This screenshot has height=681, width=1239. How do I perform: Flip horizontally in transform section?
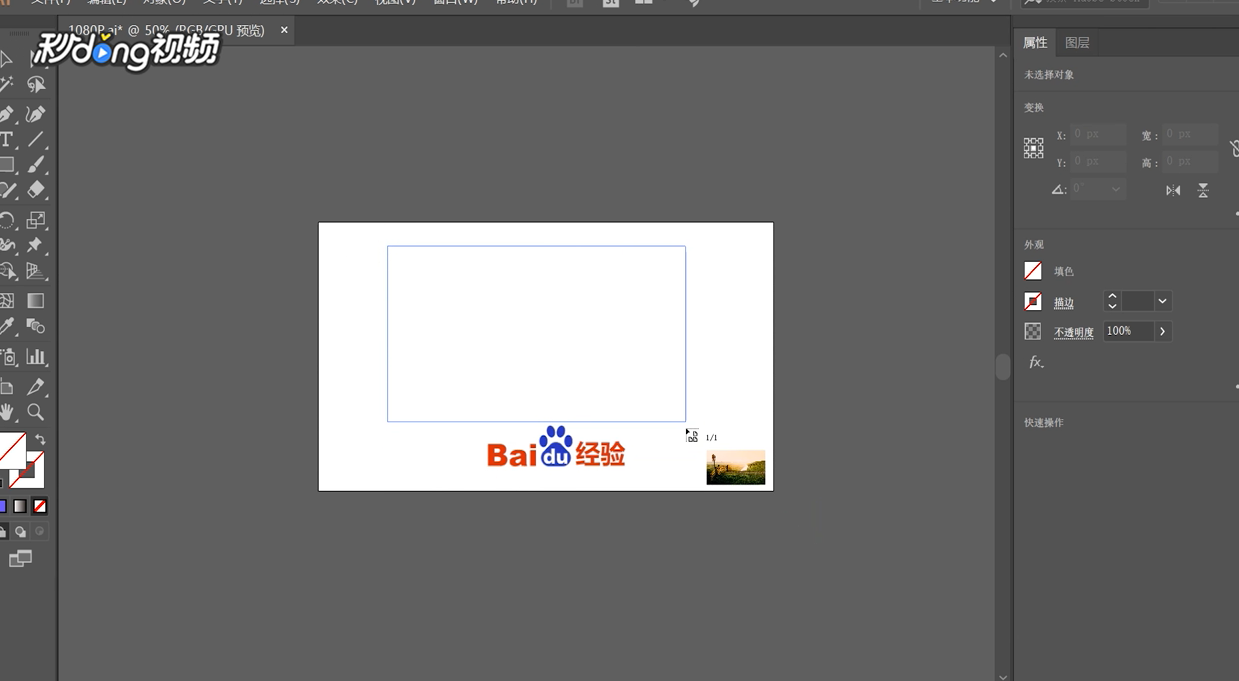(x=1173, y=190)
